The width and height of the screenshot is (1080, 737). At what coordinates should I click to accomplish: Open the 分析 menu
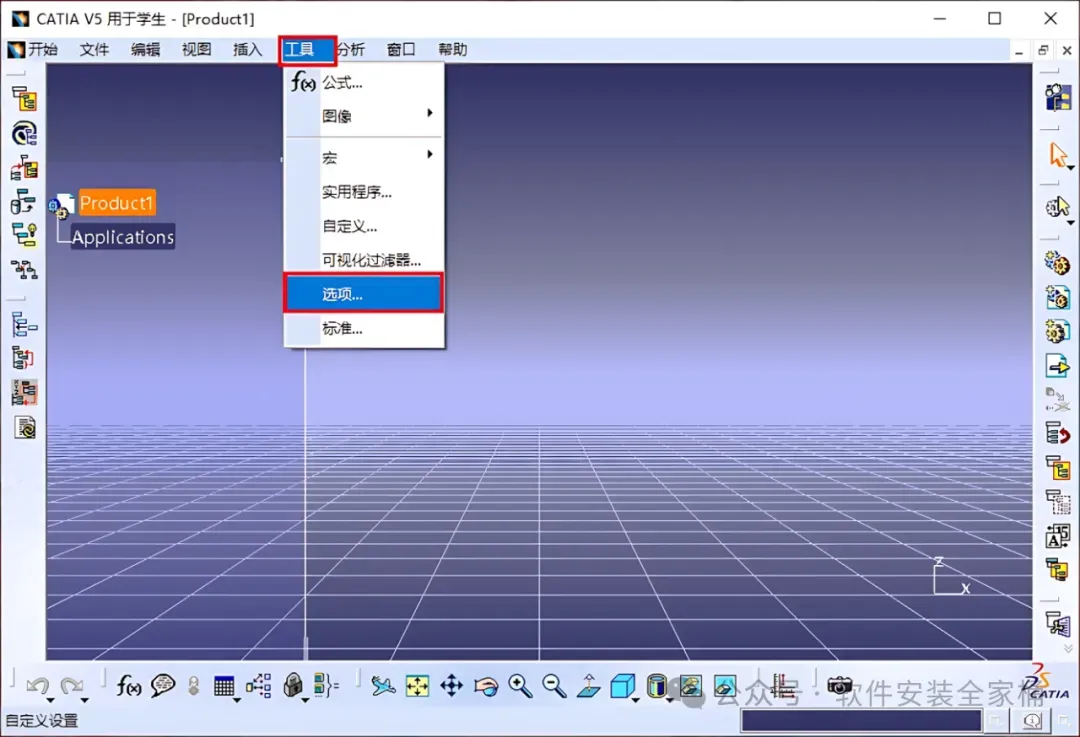pyautogui.click(x=351, y=50)
